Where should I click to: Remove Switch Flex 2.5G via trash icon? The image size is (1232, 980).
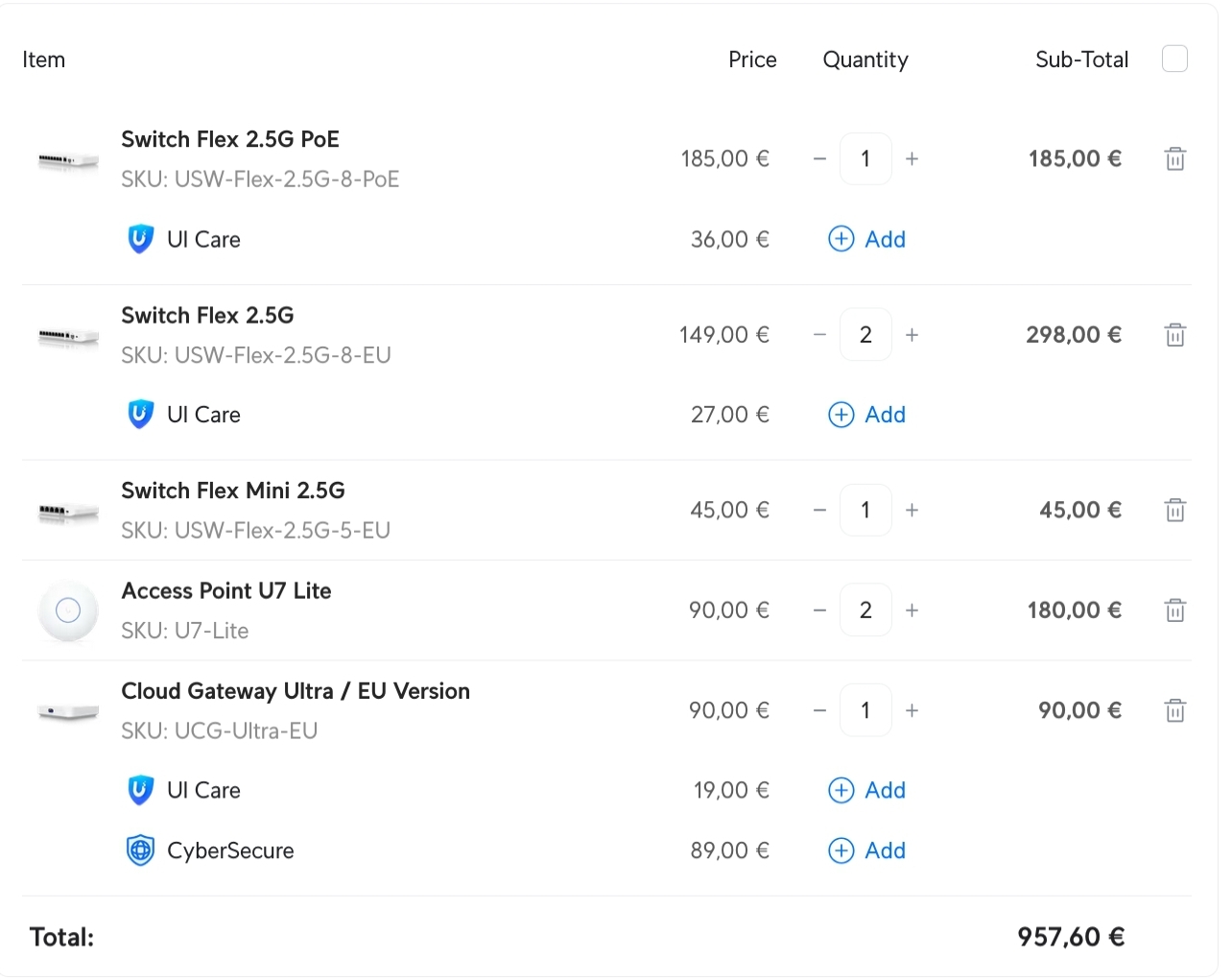coord(1174,335)
